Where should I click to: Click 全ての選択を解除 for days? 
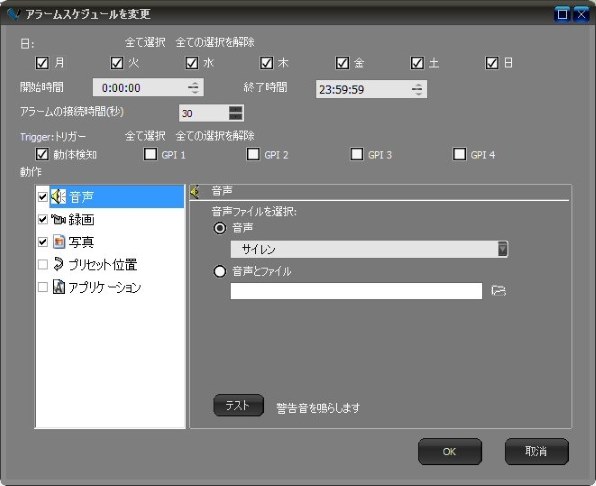click(x=215, y=42)
